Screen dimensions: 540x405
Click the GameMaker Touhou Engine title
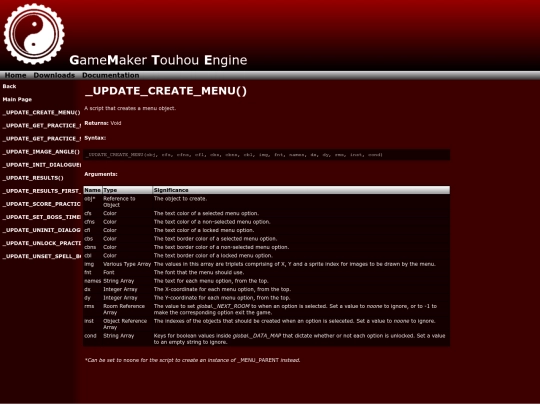(x=158, y=60)
